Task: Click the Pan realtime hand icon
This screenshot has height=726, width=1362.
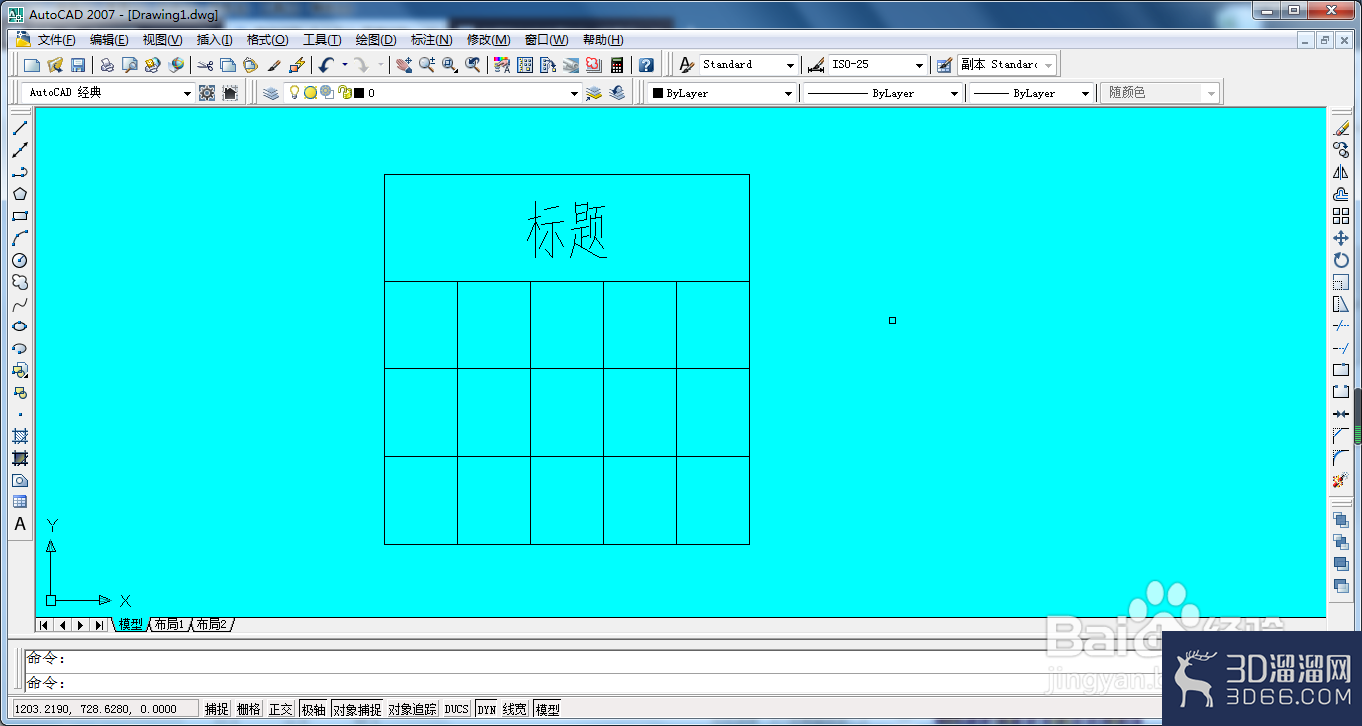Action: (404, 65)
